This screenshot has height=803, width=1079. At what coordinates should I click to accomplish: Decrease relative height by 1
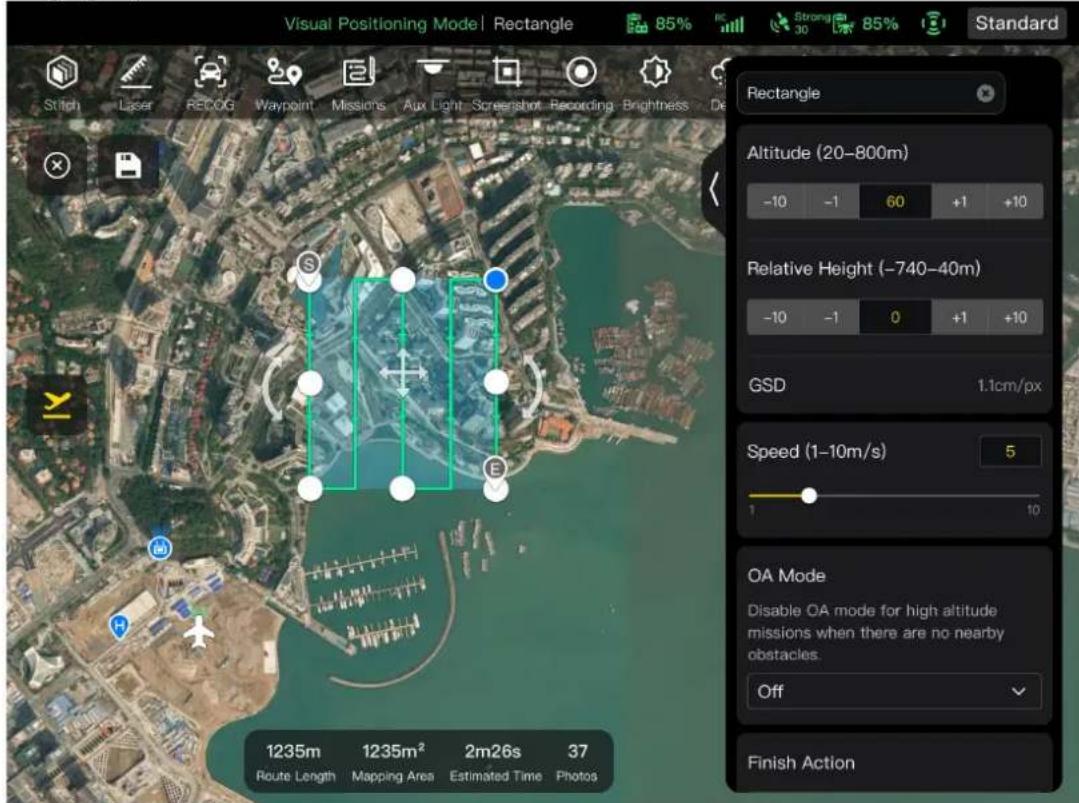tap(831, 317)
